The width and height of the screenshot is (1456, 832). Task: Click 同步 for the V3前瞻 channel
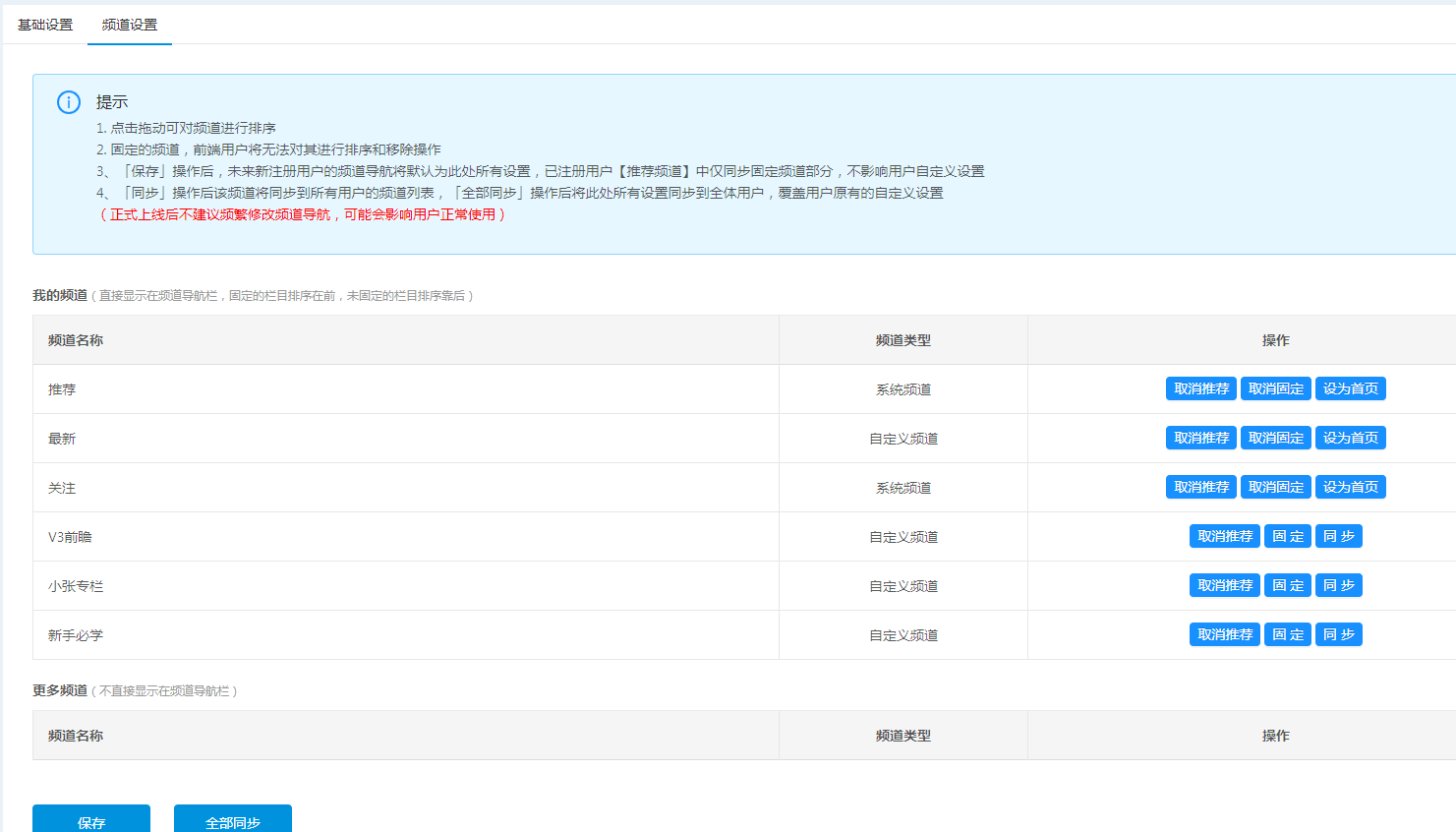(1339, 536)
